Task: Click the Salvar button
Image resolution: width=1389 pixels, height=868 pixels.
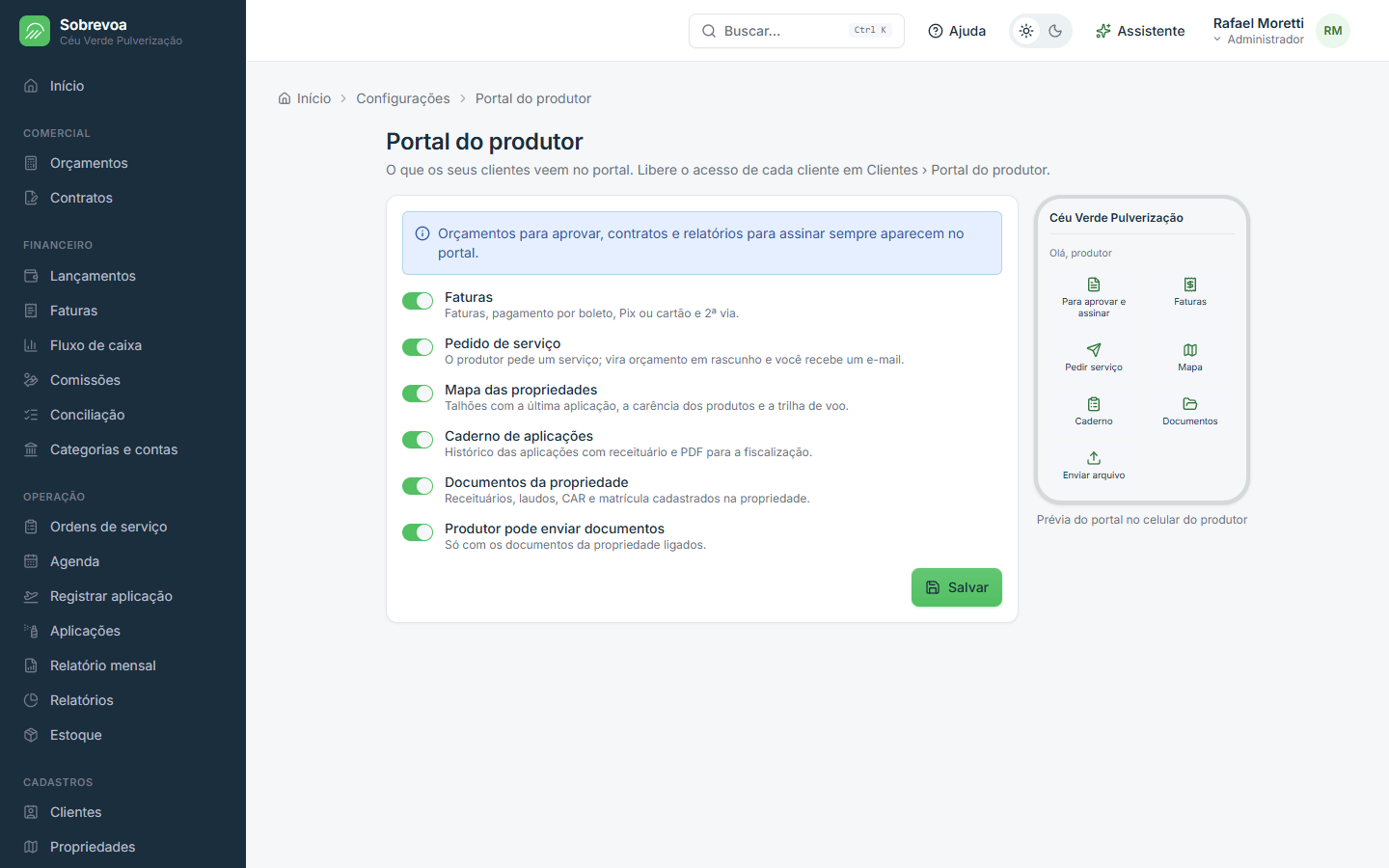Action: pos(957,587)
